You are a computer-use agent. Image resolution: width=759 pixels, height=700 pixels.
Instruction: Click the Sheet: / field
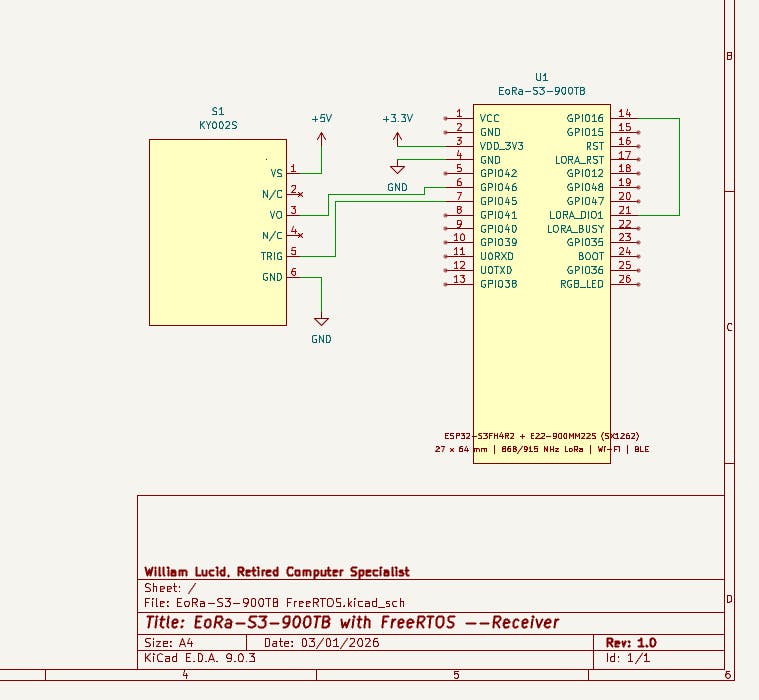[170, 588]
